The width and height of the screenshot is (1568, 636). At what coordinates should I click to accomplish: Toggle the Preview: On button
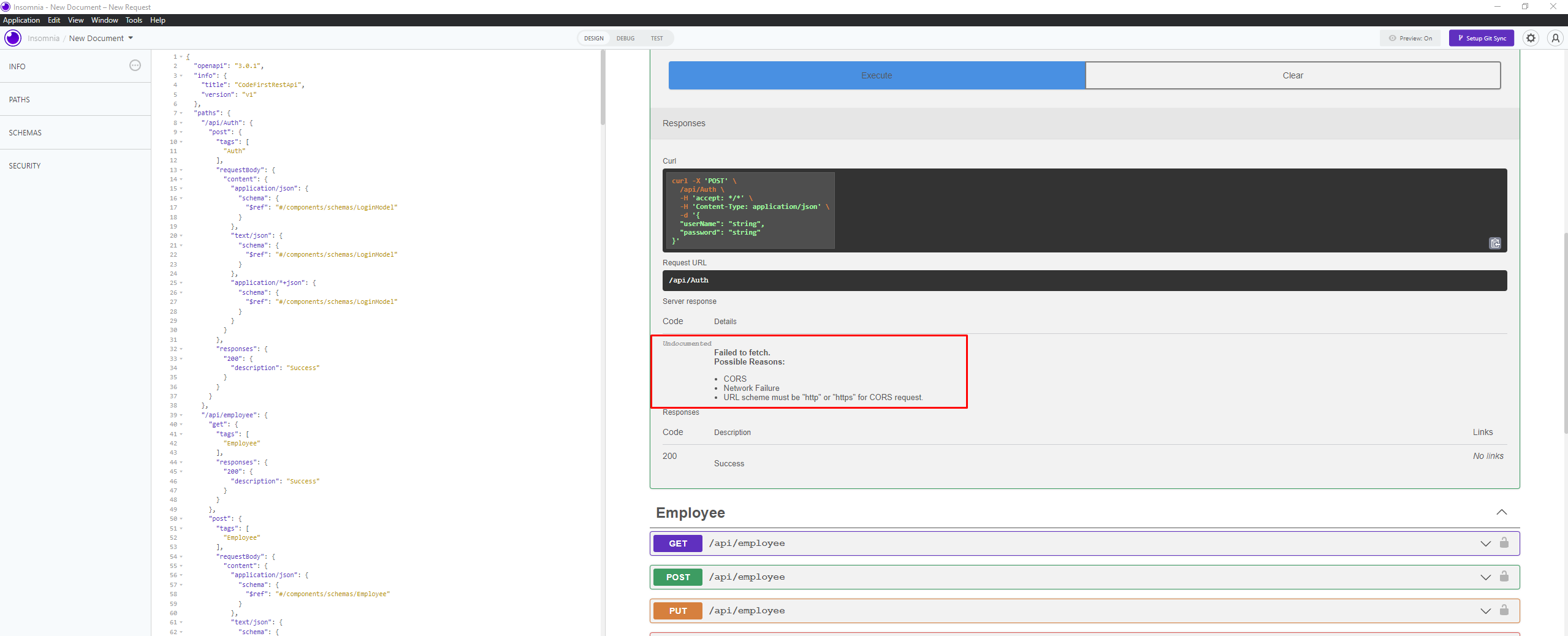click(1410, 38)
